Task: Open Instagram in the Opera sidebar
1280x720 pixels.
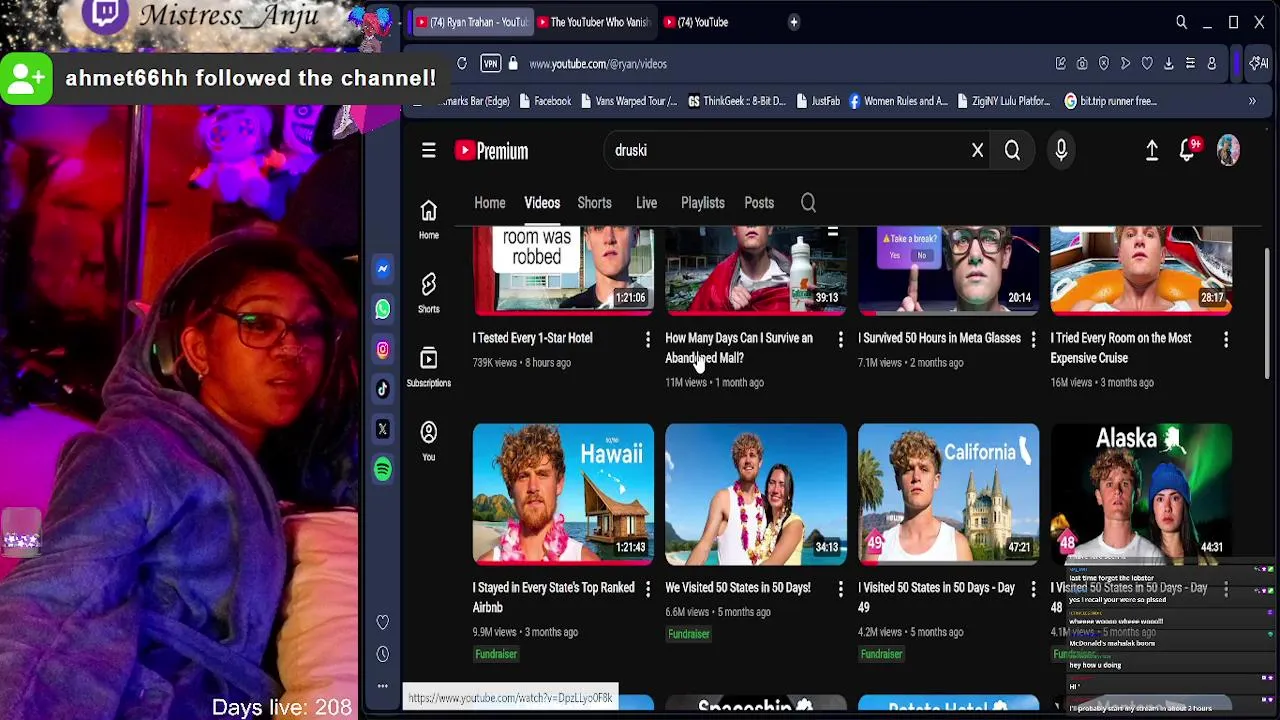Action: pyautogui.click(x=382, y=349)
